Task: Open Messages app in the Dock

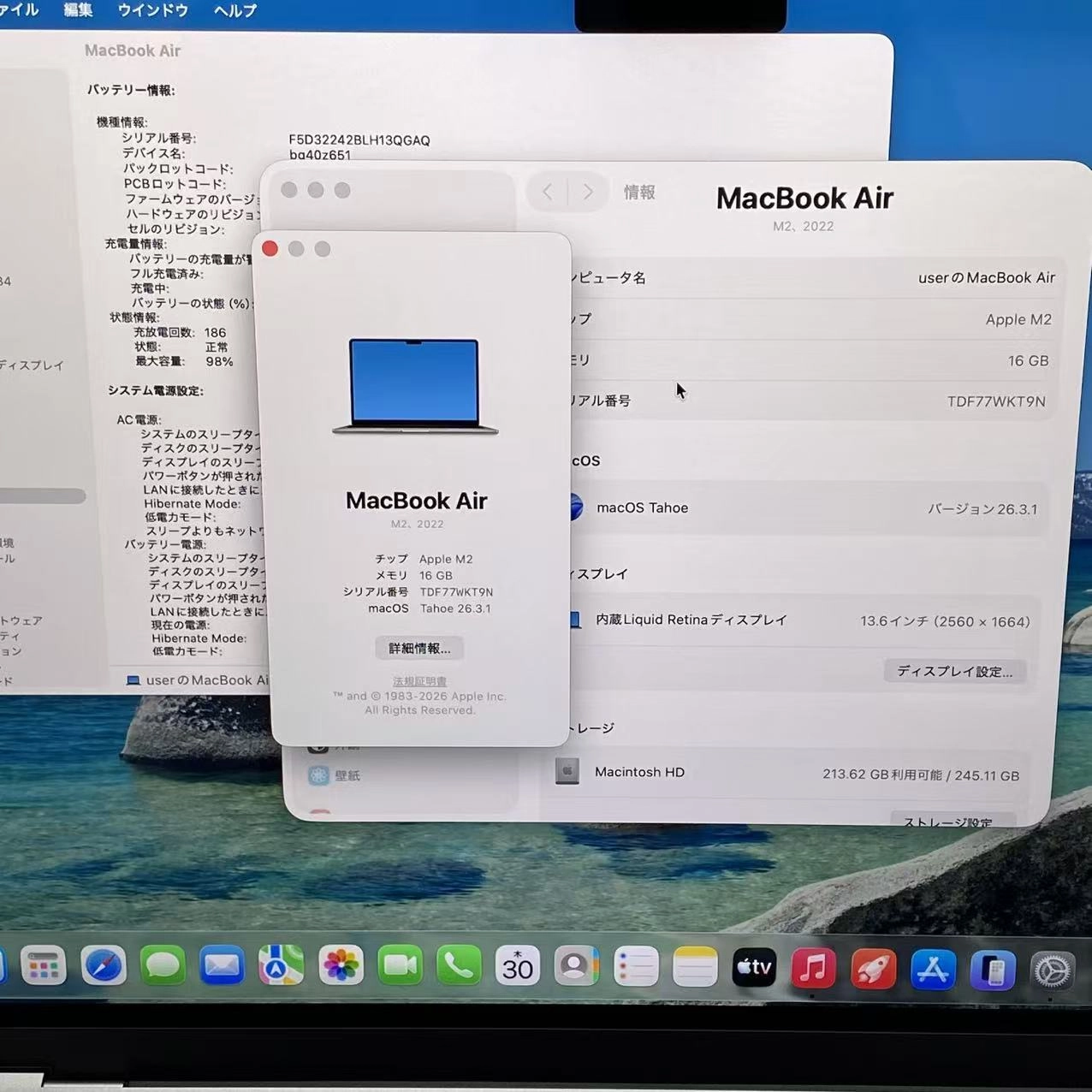Action: click(163, 967)
